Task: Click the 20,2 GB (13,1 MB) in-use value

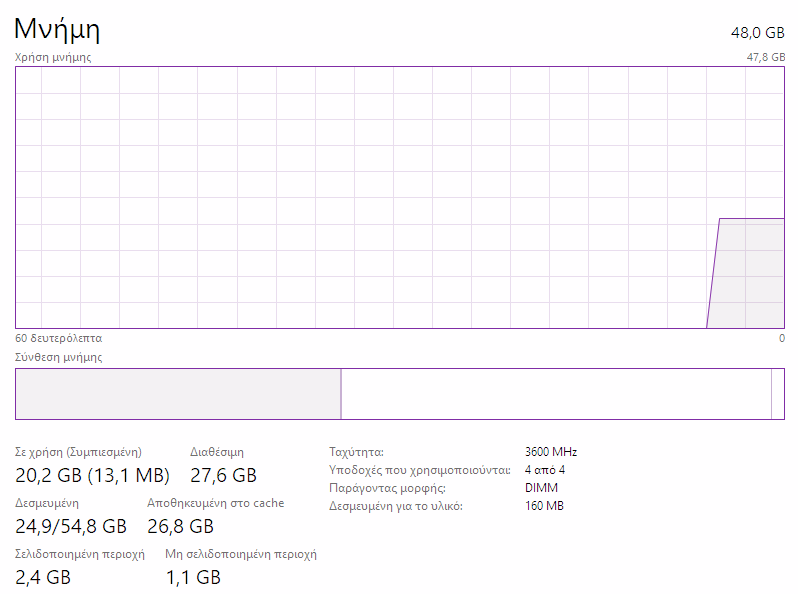Action: pos(92,475)
